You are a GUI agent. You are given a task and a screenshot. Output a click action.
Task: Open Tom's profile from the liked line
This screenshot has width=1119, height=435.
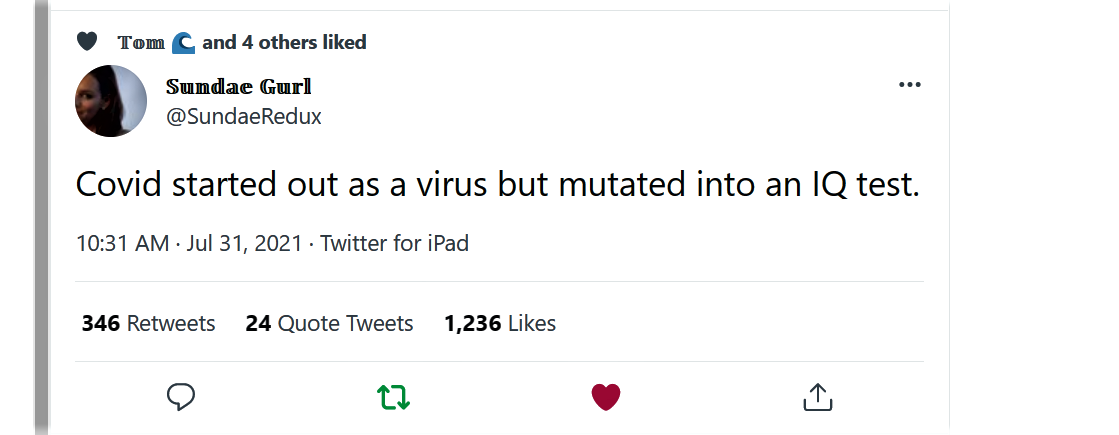[141, 42]
